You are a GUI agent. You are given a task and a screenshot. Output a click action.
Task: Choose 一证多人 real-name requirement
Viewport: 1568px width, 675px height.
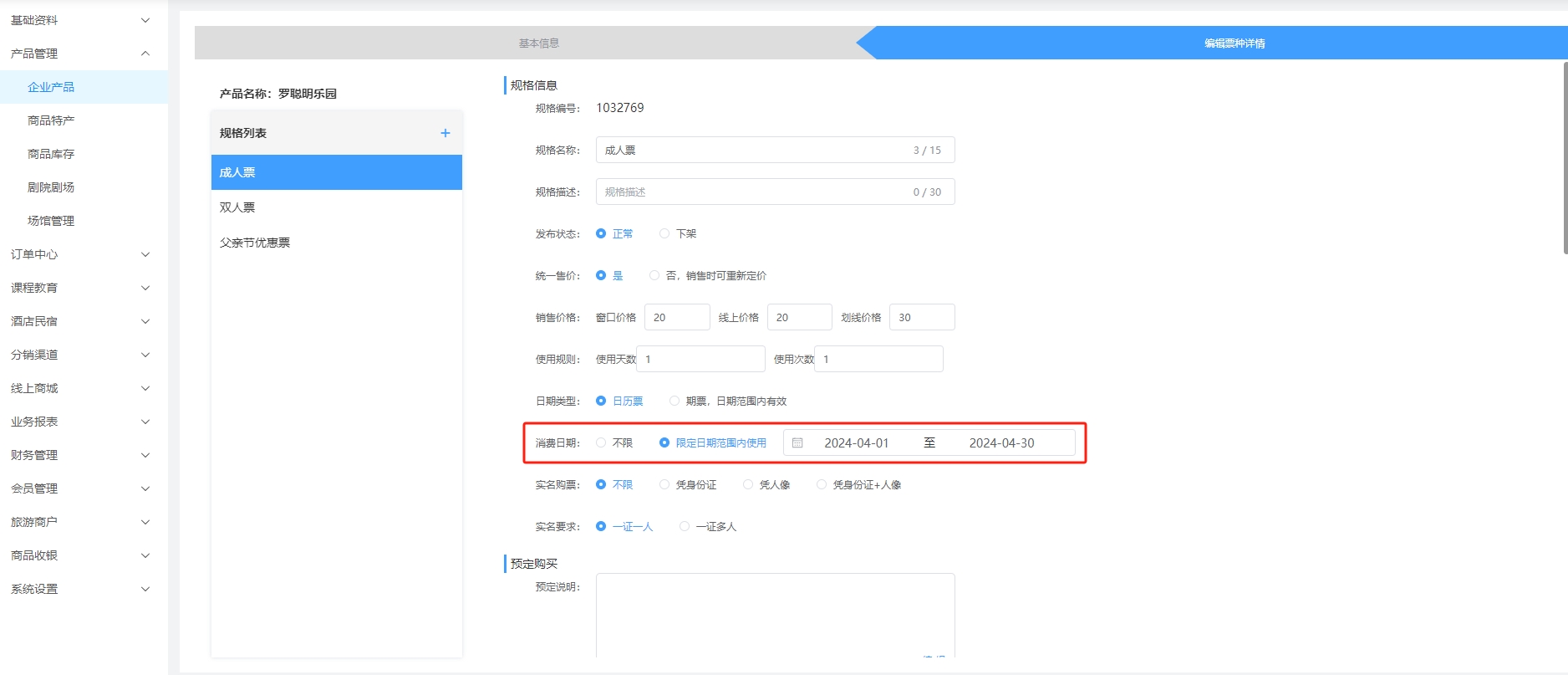point(685,527)
